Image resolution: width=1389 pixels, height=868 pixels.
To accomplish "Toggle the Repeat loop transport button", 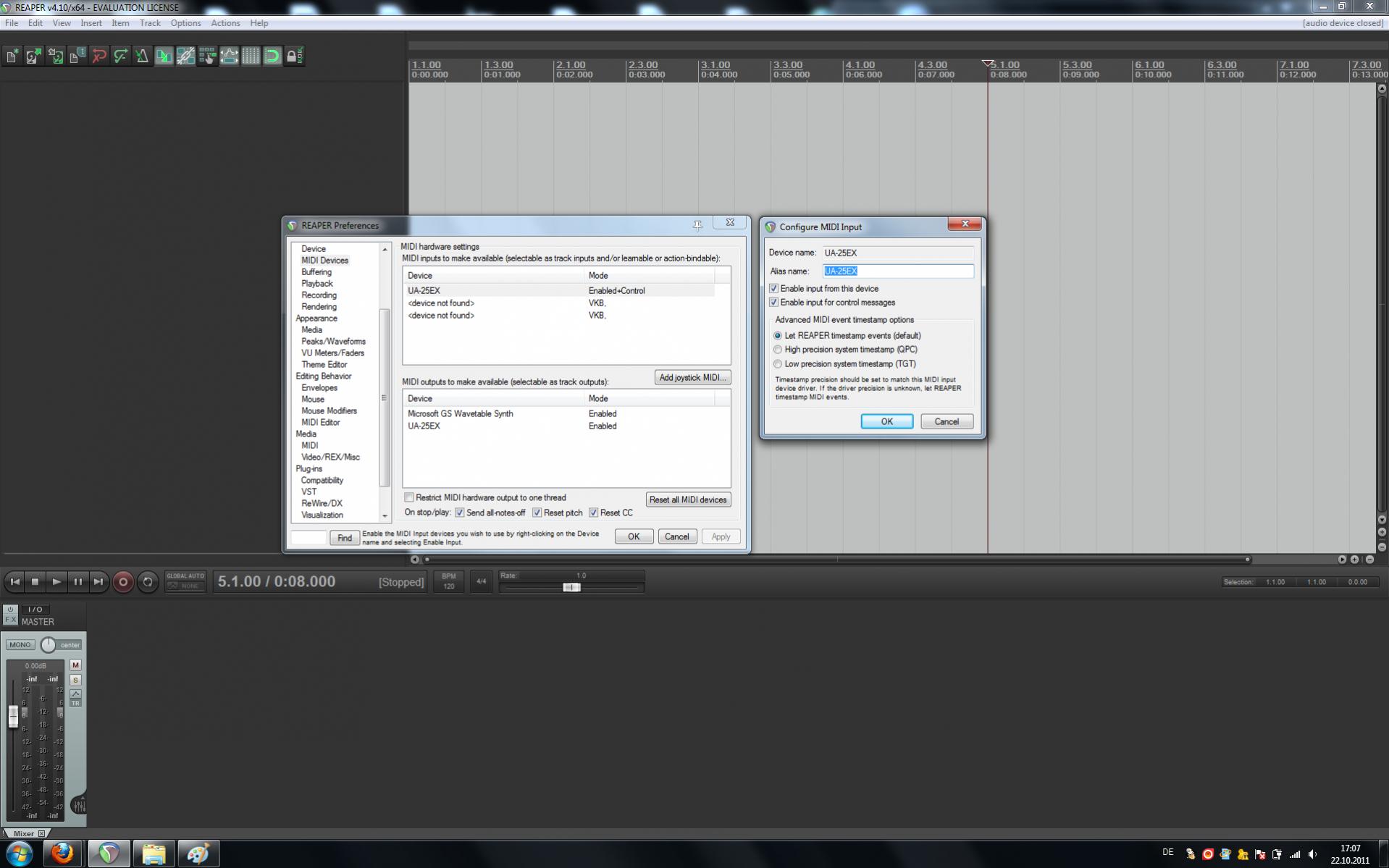I will [148, 582].
